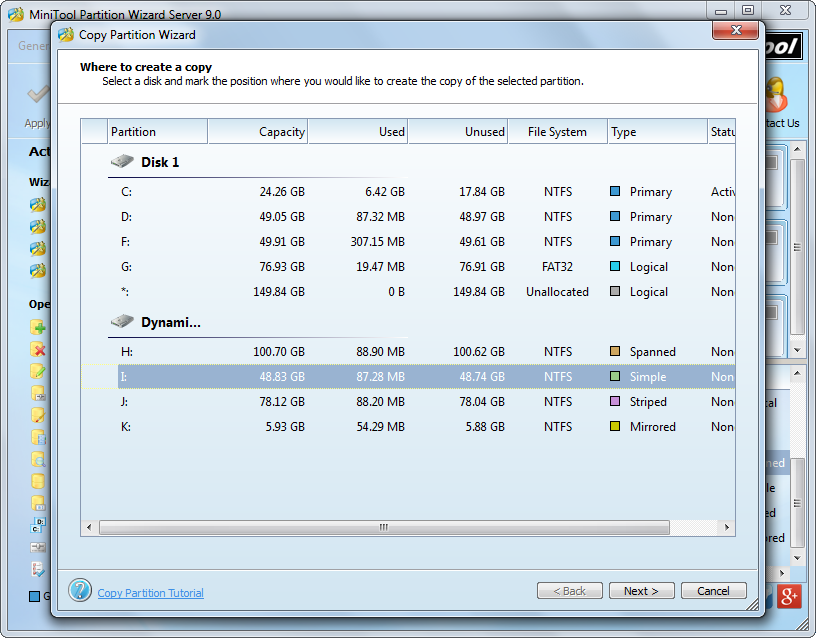Image resolution: width=816 pixels, height=638 pixels.
Task: Click the left arrow of horizontal scrollbar
Action: point(89,527)
